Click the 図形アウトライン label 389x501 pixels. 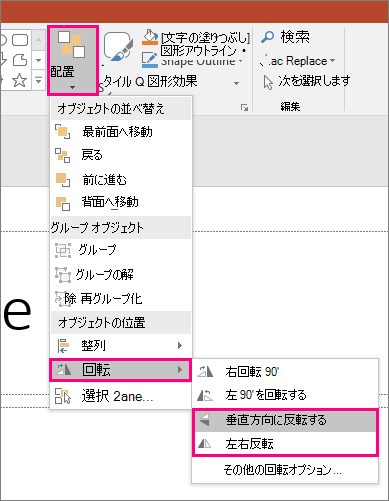click(x=199, y=51)
